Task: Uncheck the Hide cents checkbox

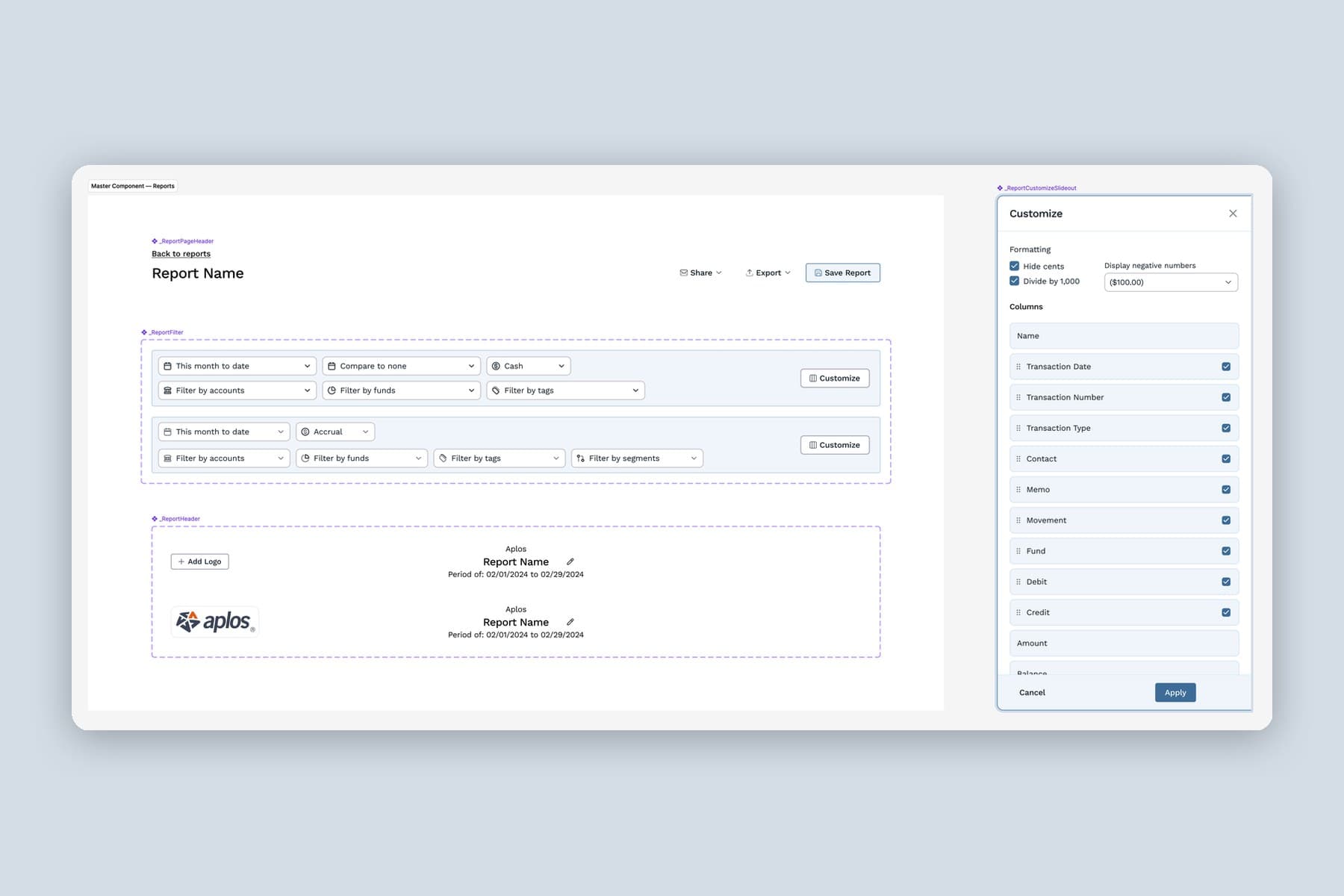Action: click(x=1014, y=266)
